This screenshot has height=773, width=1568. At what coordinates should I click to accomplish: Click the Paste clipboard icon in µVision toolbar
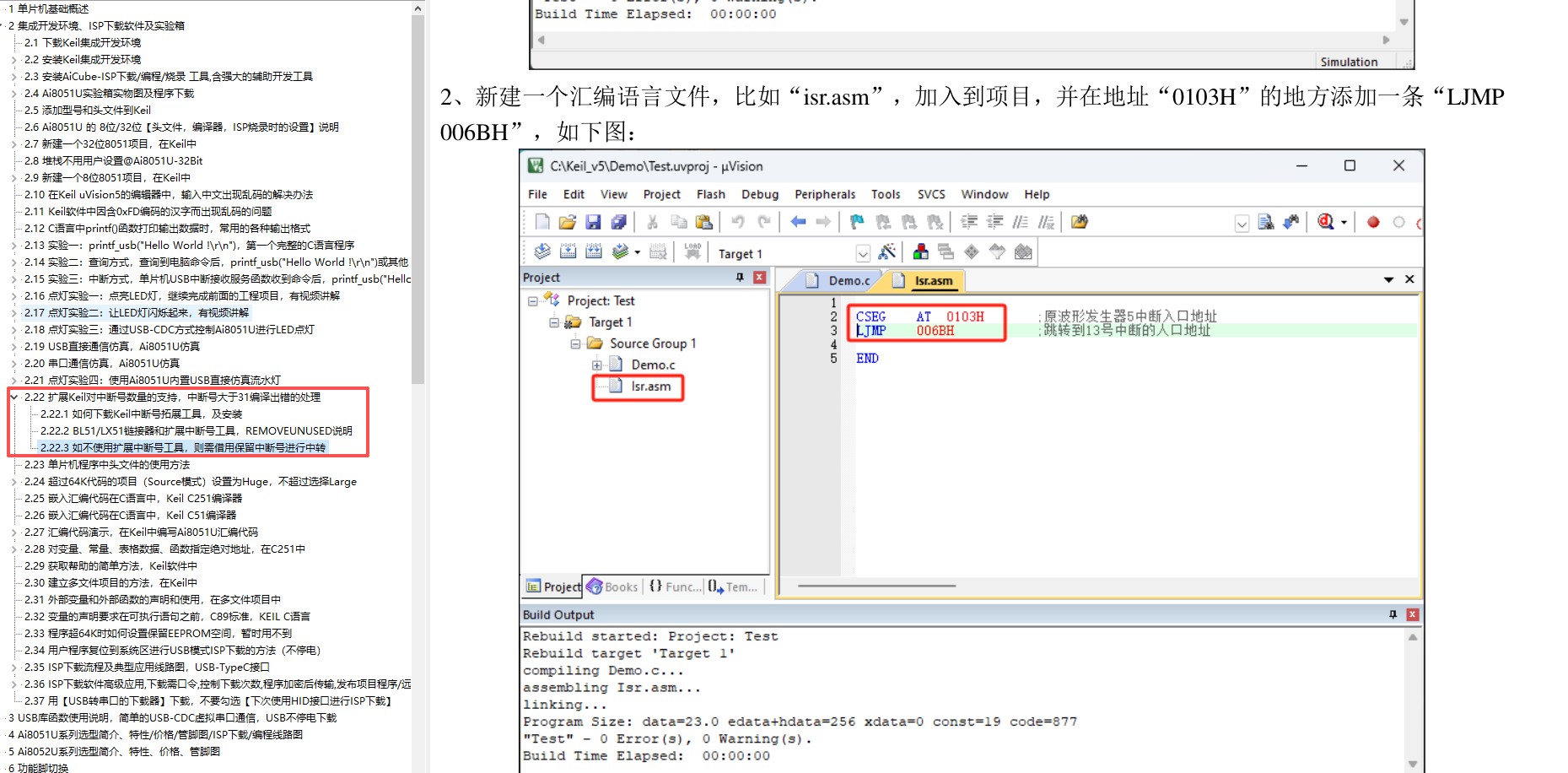[704, 222]
